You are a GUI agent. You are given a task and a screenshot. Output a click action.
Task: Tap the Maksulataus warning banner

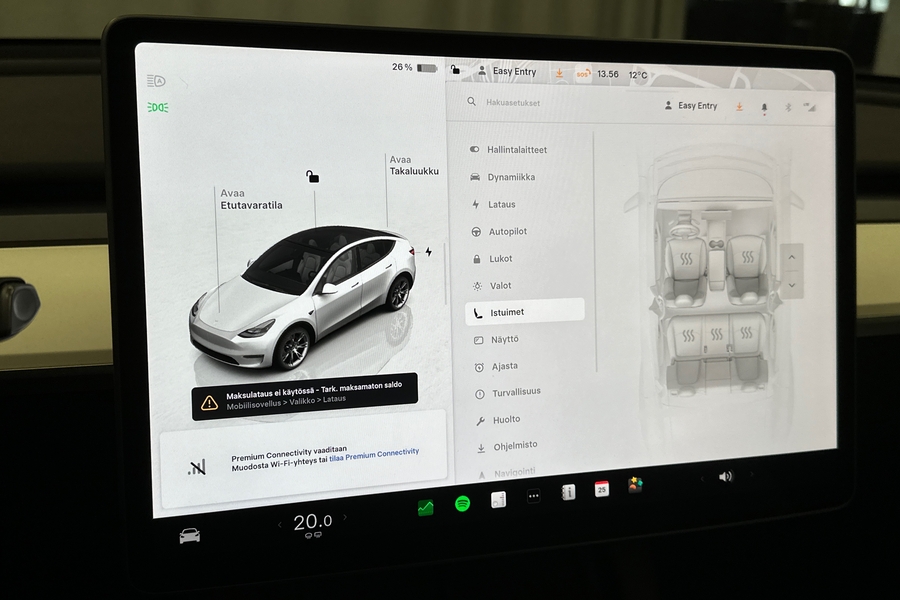pos(307,398)
